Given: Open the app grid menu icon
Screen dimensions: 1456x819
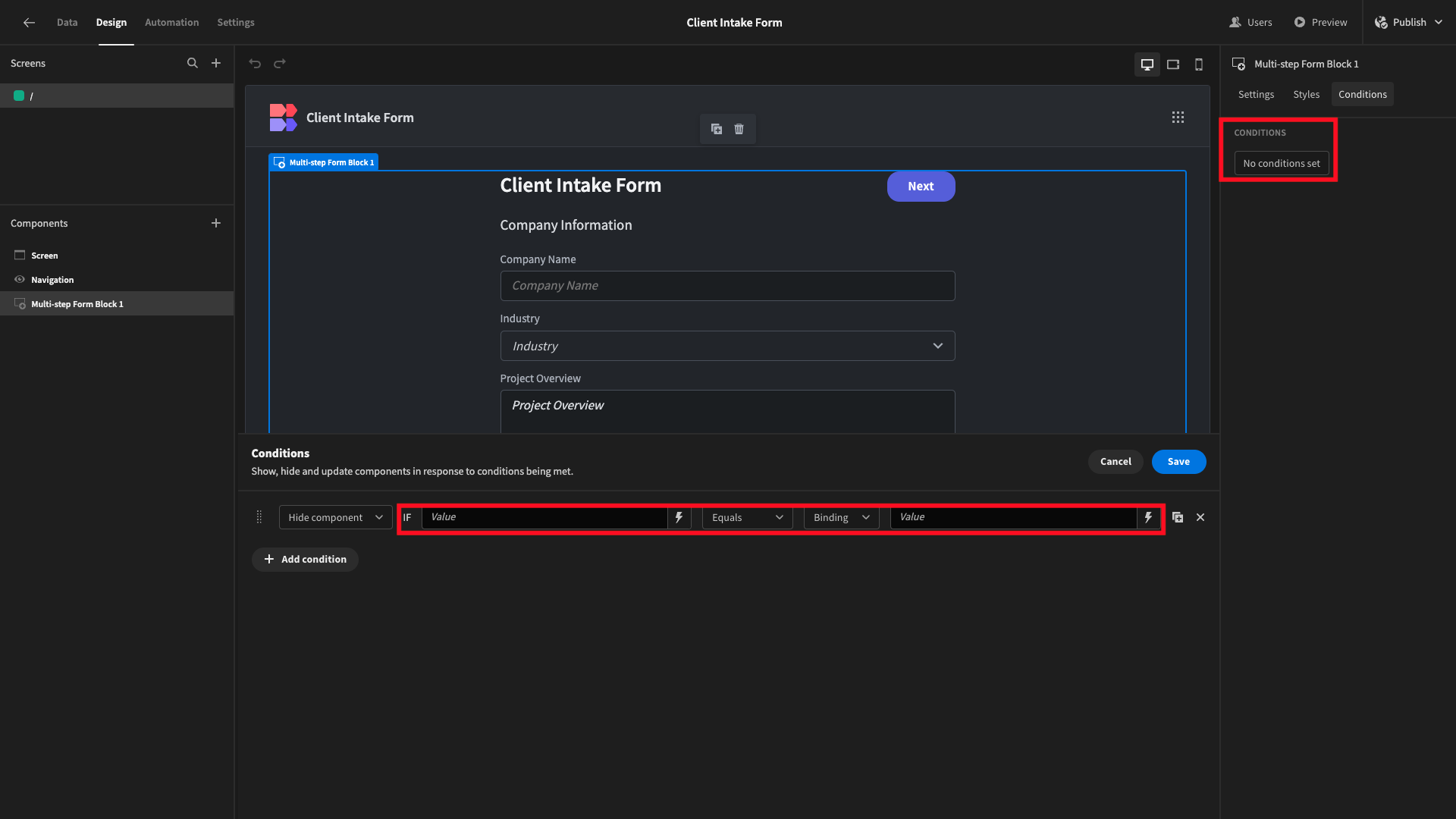Looking at the screenshot, I should (x=1178, y=118).
